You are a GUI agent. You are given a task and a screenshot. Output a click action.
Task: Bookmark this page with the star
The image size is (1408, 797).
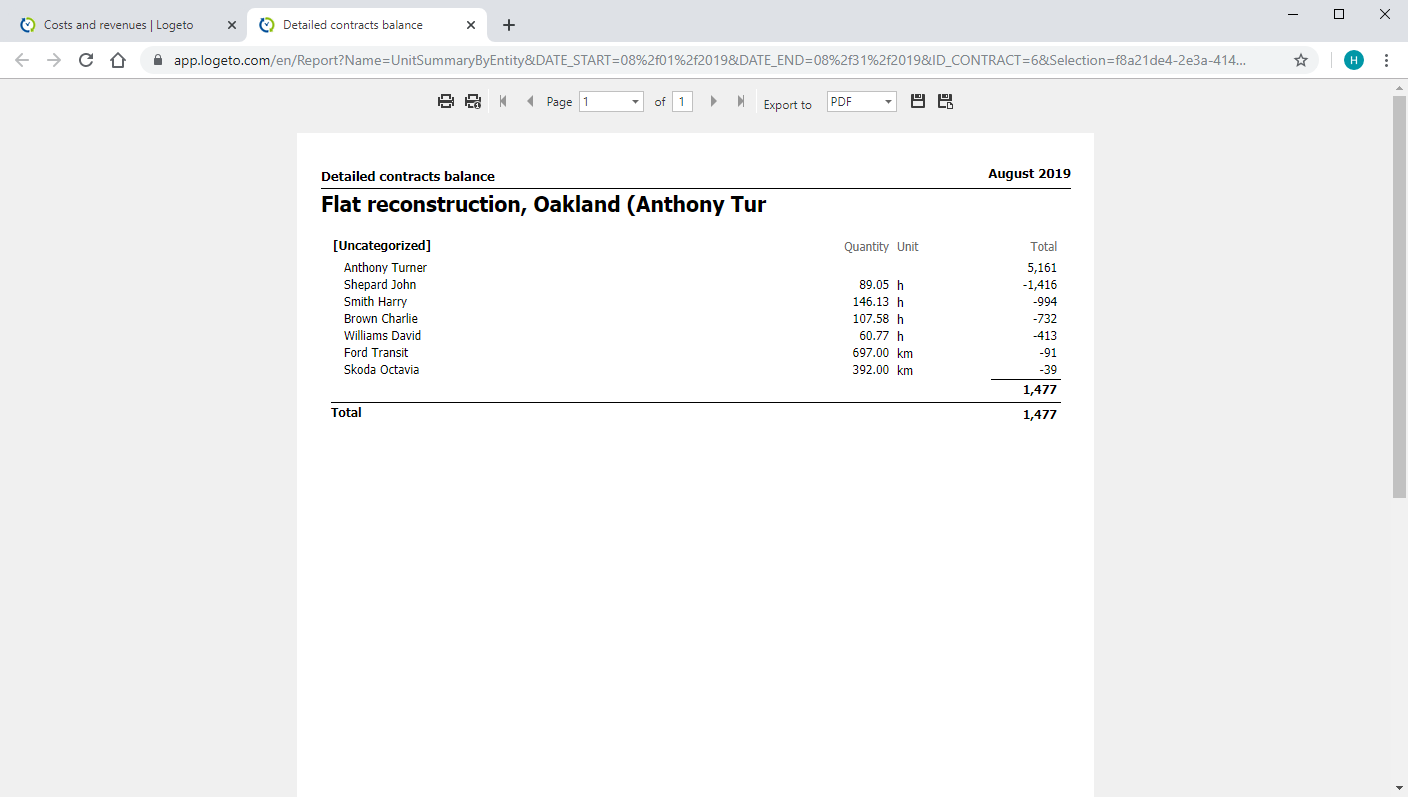pyautogui.click(x=1301, y=60)
